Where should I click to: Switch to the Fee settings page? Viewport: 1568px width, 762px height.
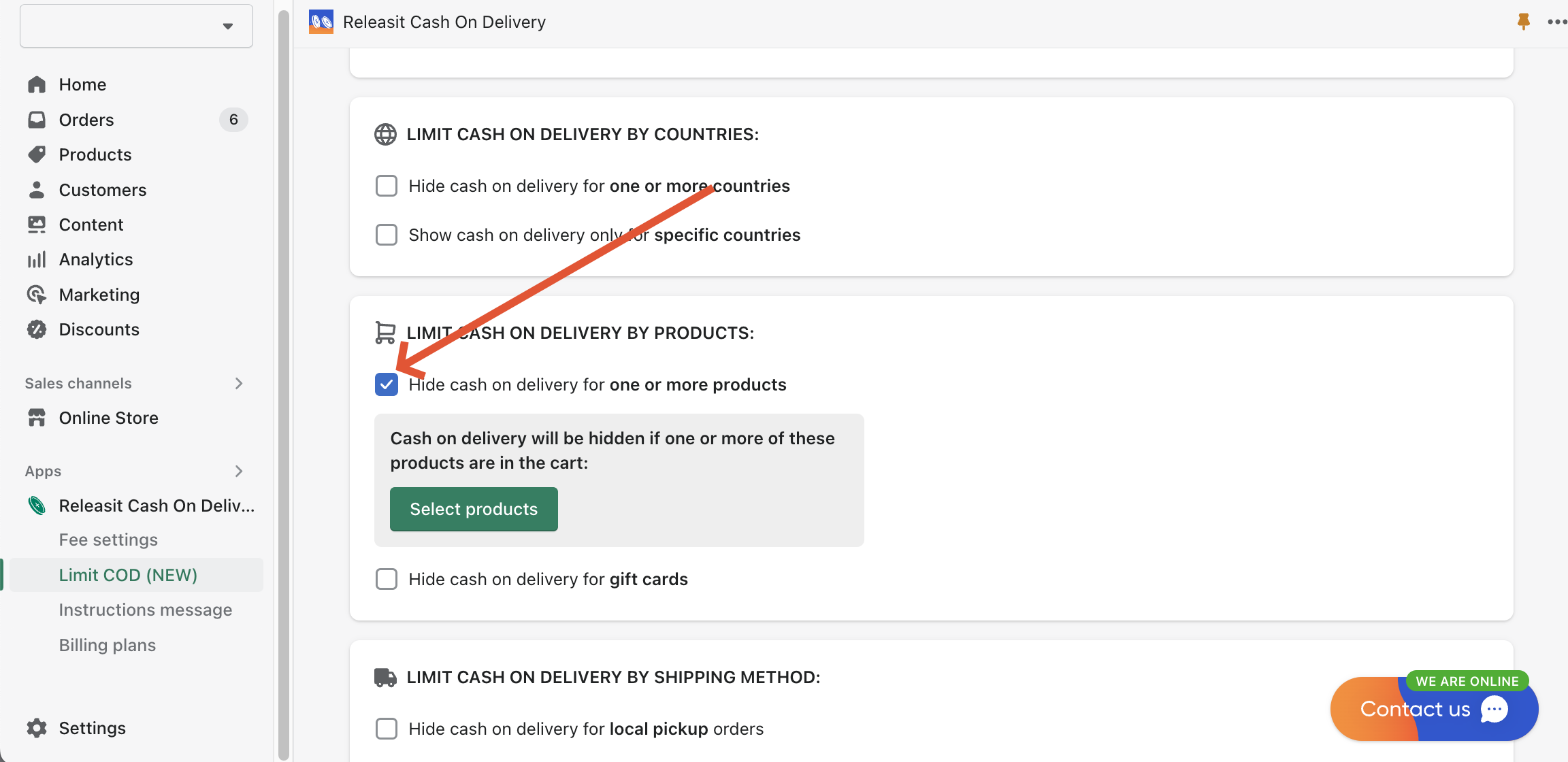tap(108, 539)
